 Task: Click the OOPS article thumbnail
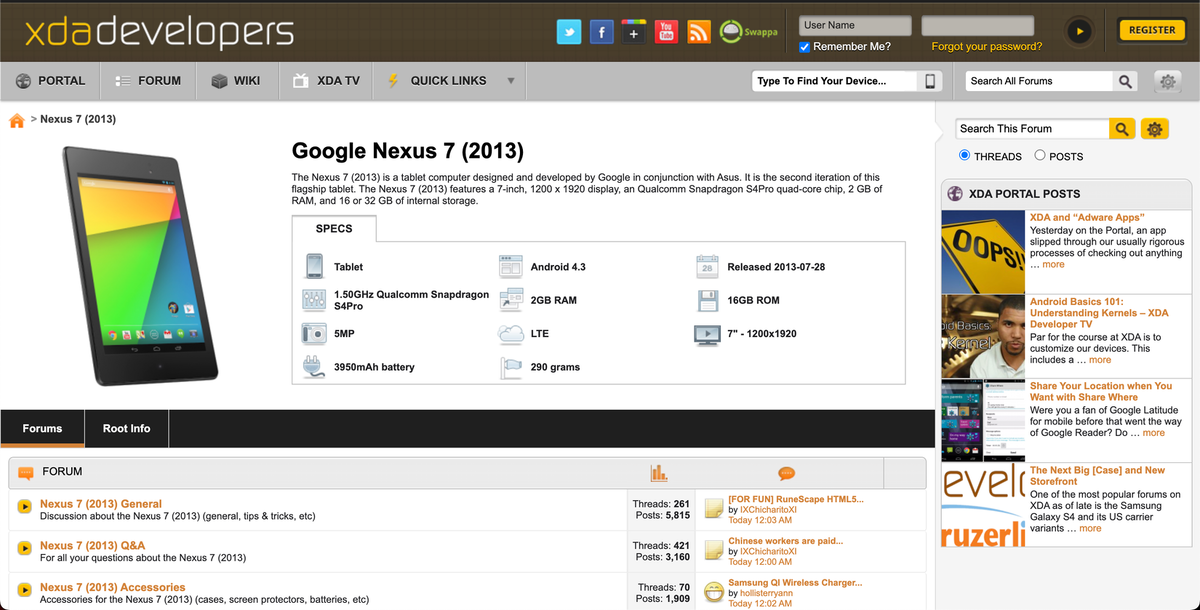click(x=983, y=251)
